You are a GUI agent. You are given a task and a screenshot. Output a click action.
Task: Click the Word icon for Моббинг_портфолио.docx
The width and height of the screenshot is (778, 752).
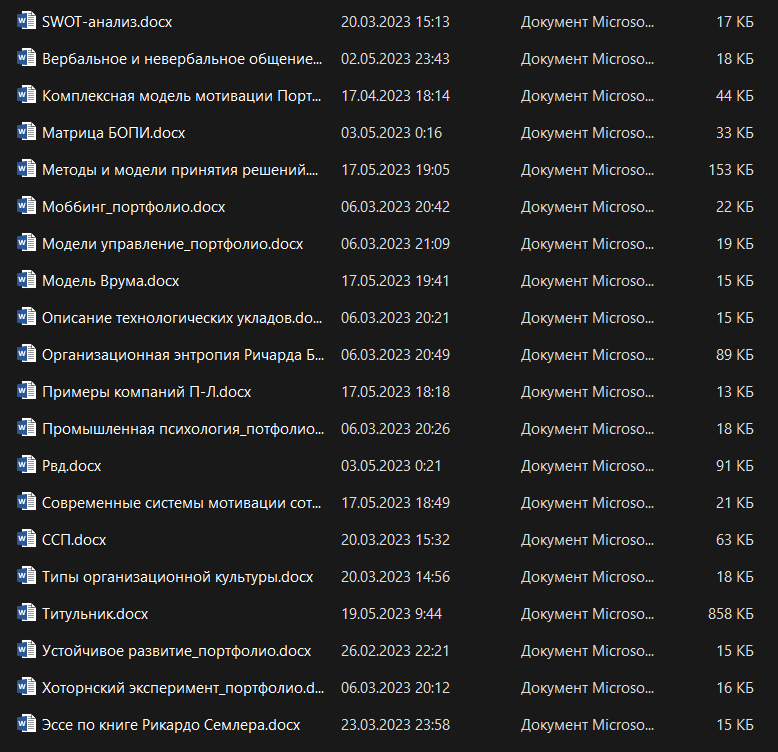pos(26,207)
